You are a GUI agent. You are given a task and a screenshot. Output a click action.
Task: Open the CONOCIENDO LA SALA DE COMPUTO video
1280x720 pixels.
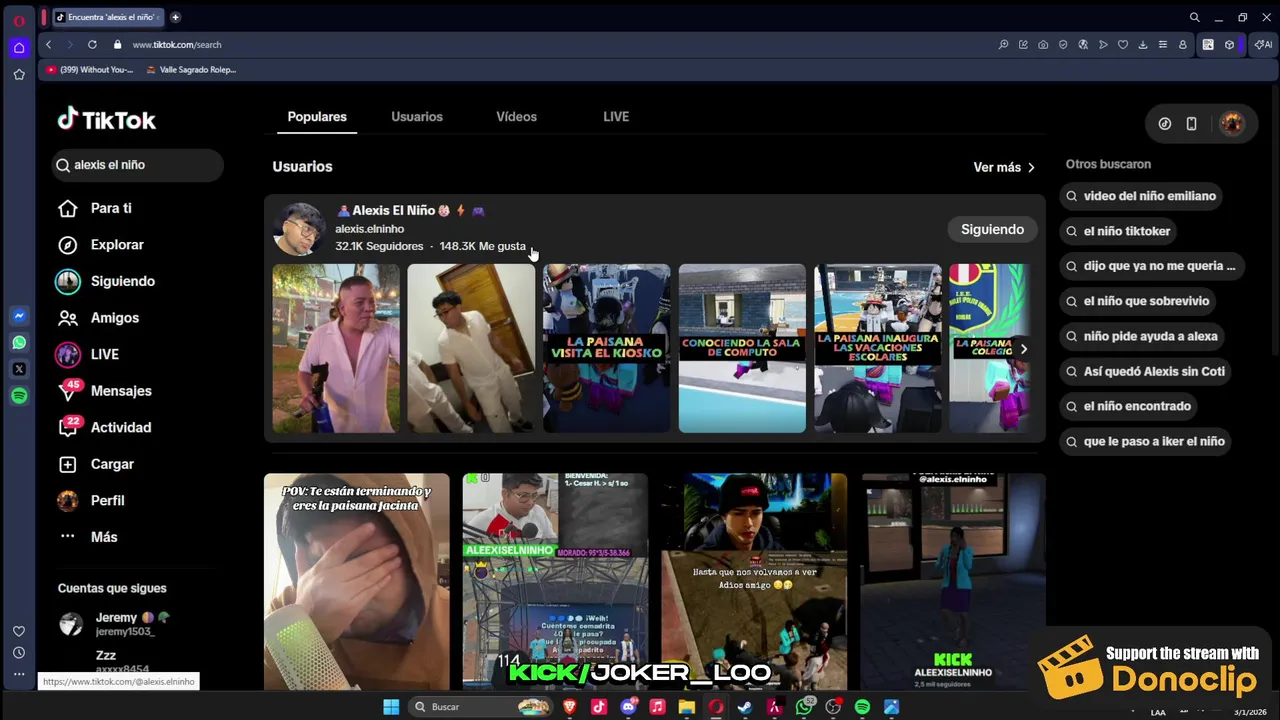742,348
